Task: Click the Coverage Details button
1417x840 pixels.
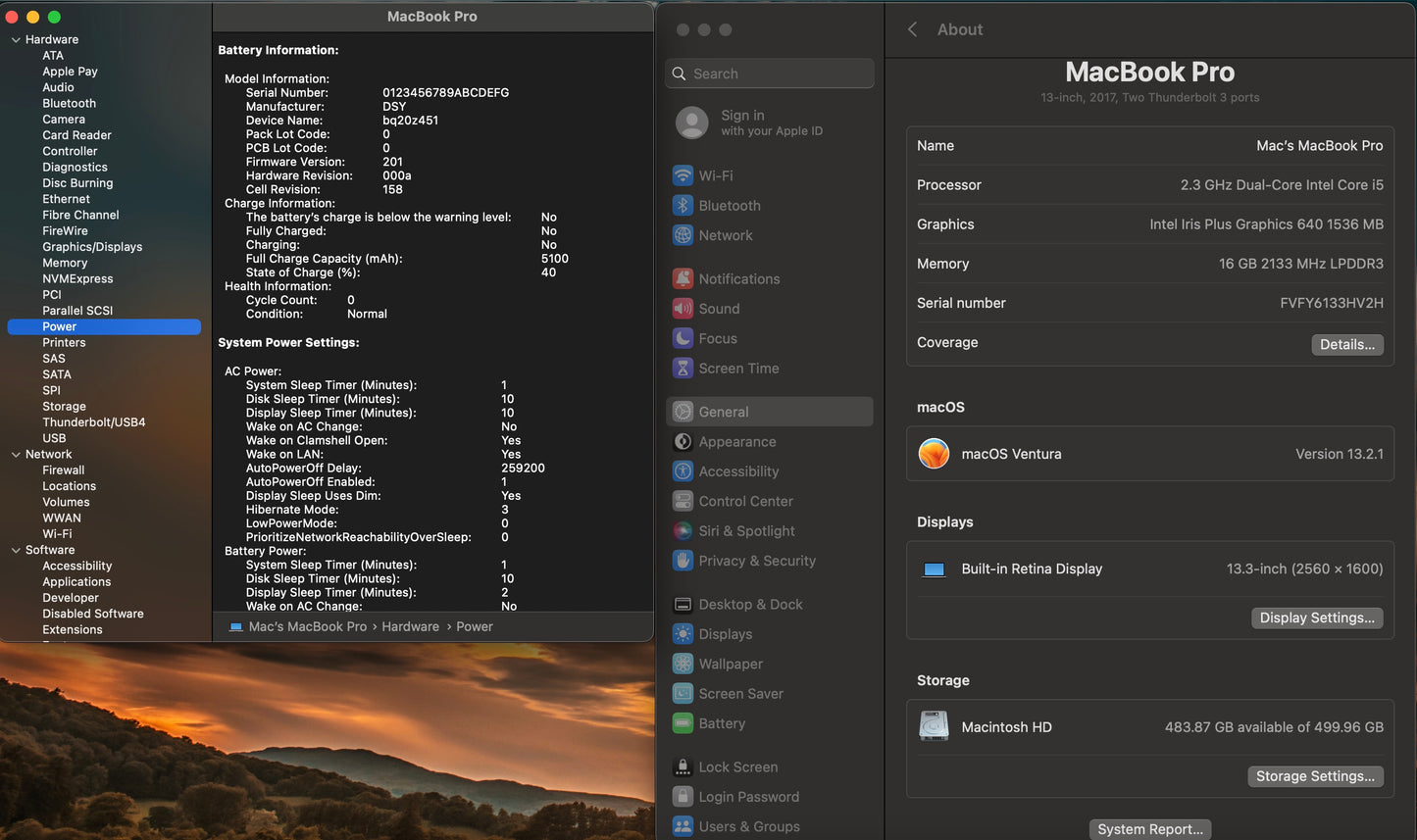Action: click(1346, 344)
